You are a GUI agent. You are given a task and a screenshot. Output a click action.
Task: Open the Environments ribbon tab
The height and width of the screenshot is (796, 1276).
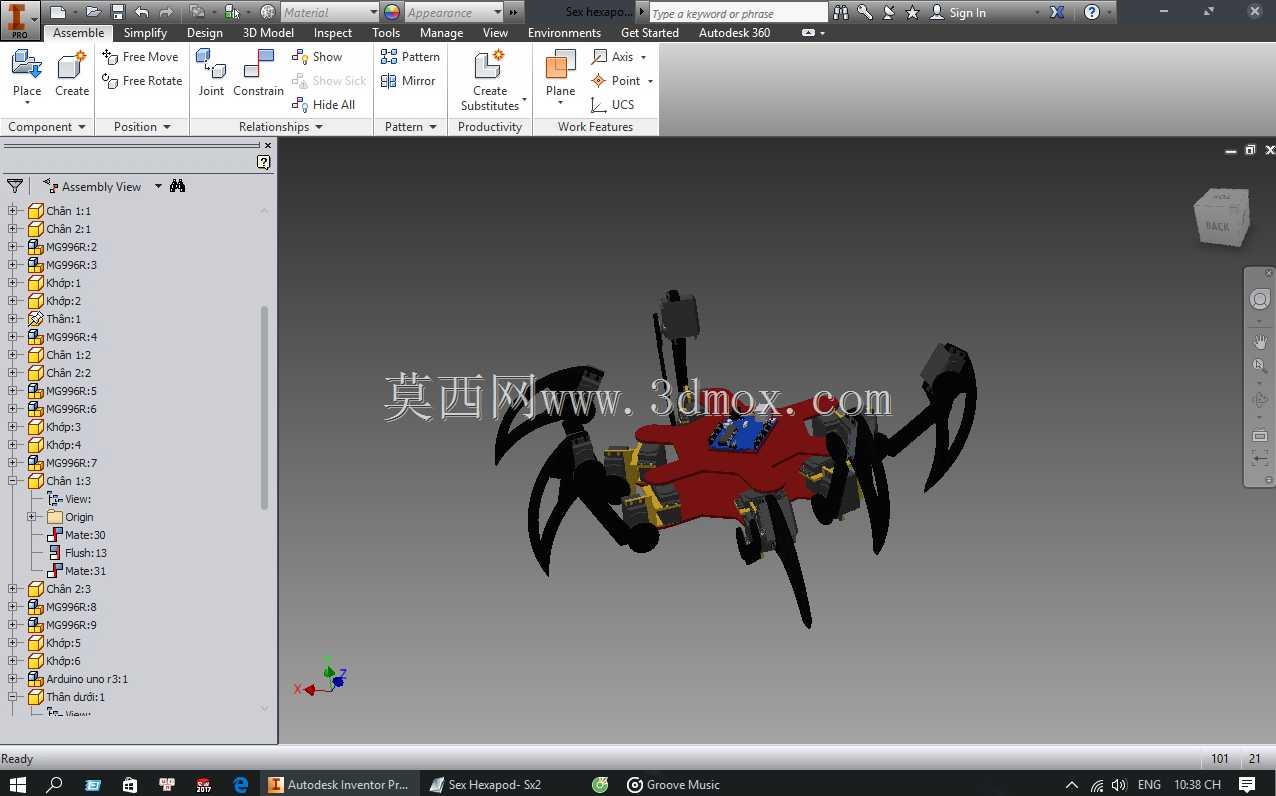(x=564, y=33)
